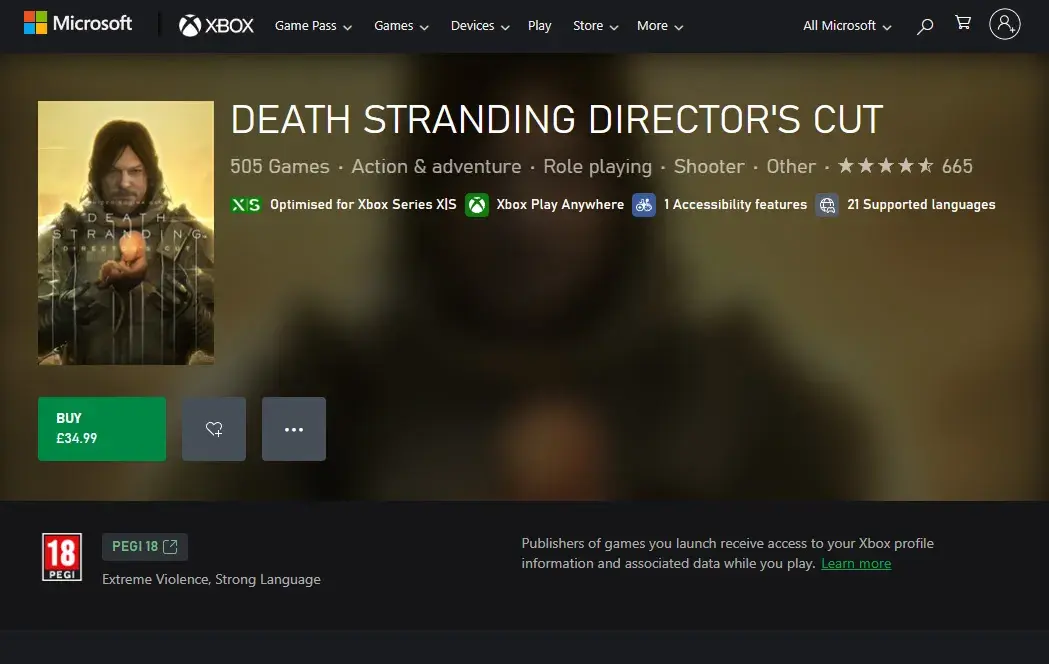Open more options ellipsis button
Viewport: 1049px width, 664px height.
[x=294, y=429]
